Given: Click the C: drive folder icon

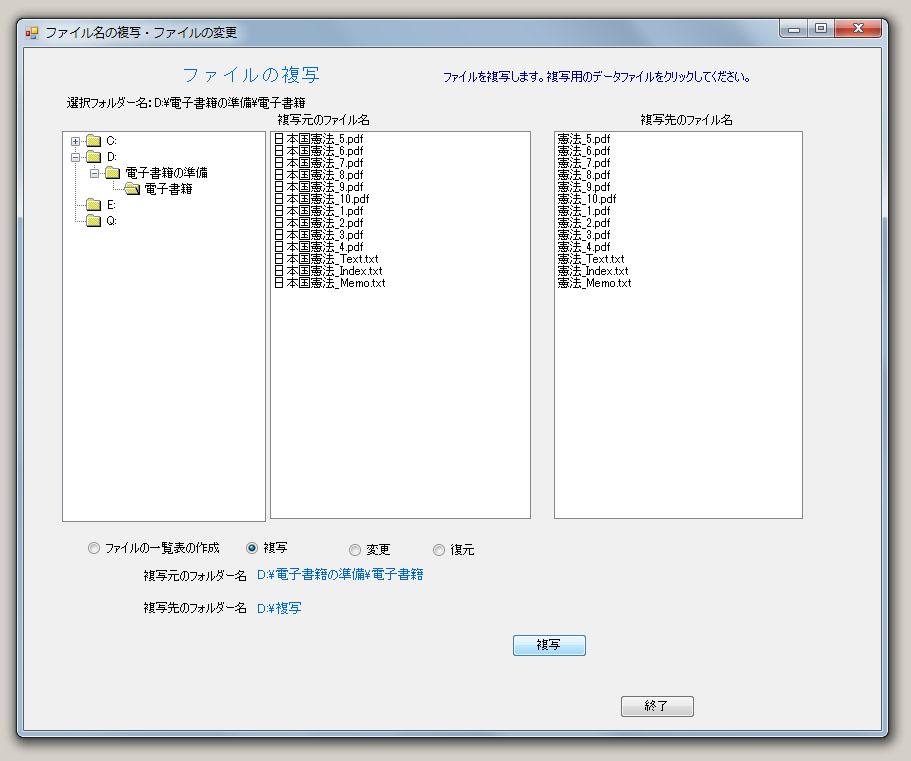Looking at the screenshot, I should (93, 141).
